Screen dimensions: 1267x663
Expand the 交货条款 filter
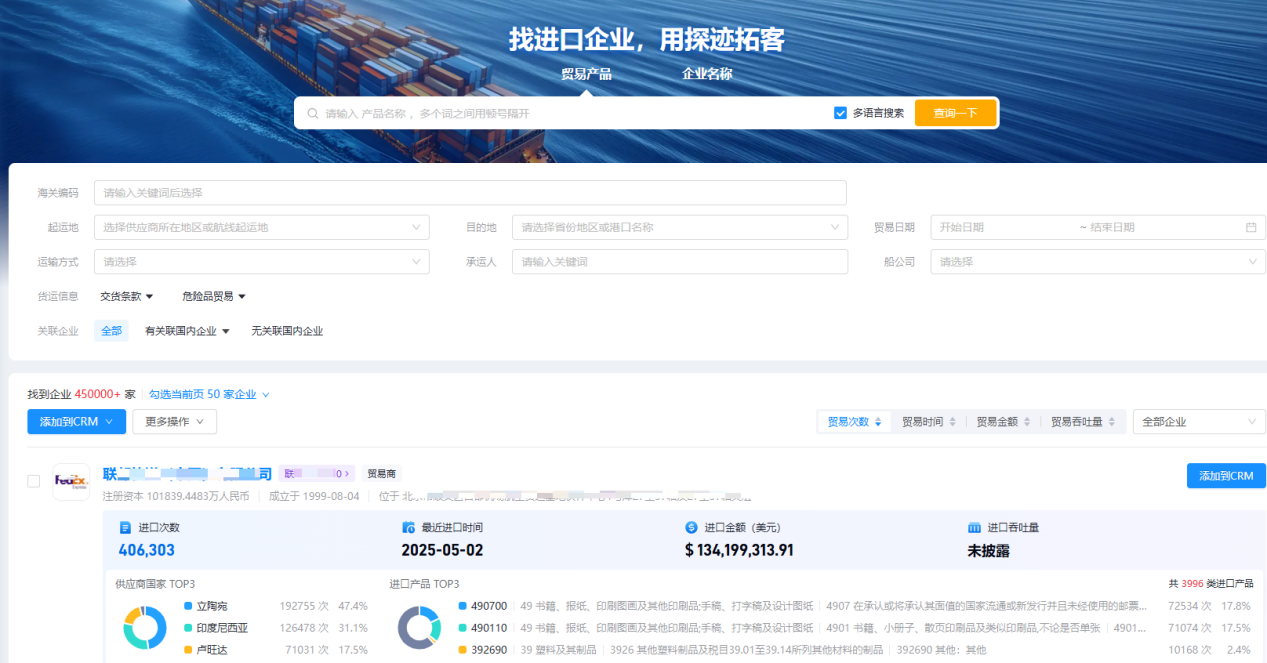(x=127, y=296)
